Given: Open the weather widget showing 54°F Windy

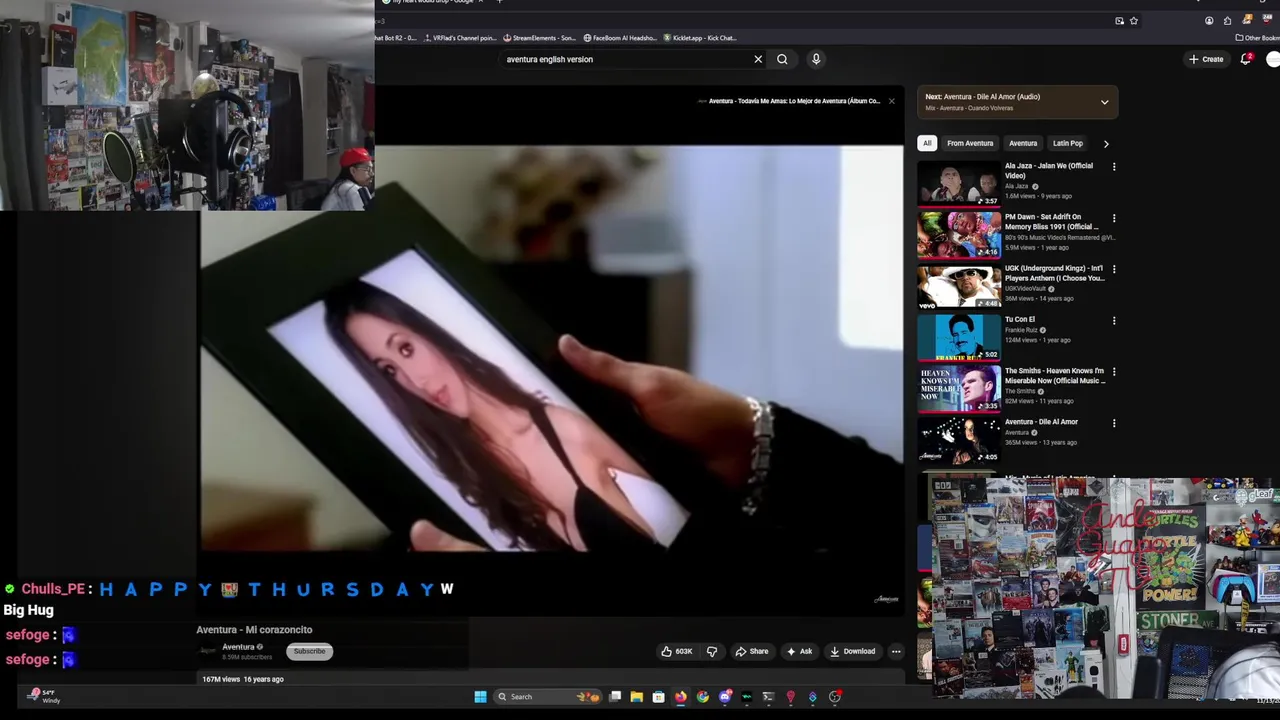Looking at the screenshot, I should pyautogui.click(x=45, y=696).
